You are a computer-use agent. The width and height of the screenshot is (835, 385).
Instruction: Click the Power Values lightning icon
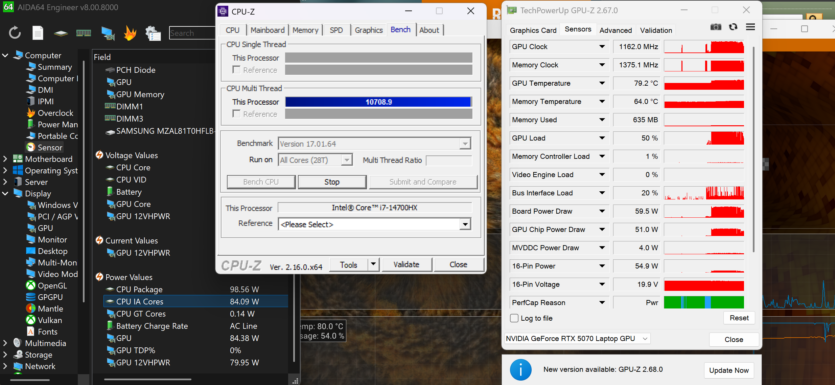click(x=99, y=277)
